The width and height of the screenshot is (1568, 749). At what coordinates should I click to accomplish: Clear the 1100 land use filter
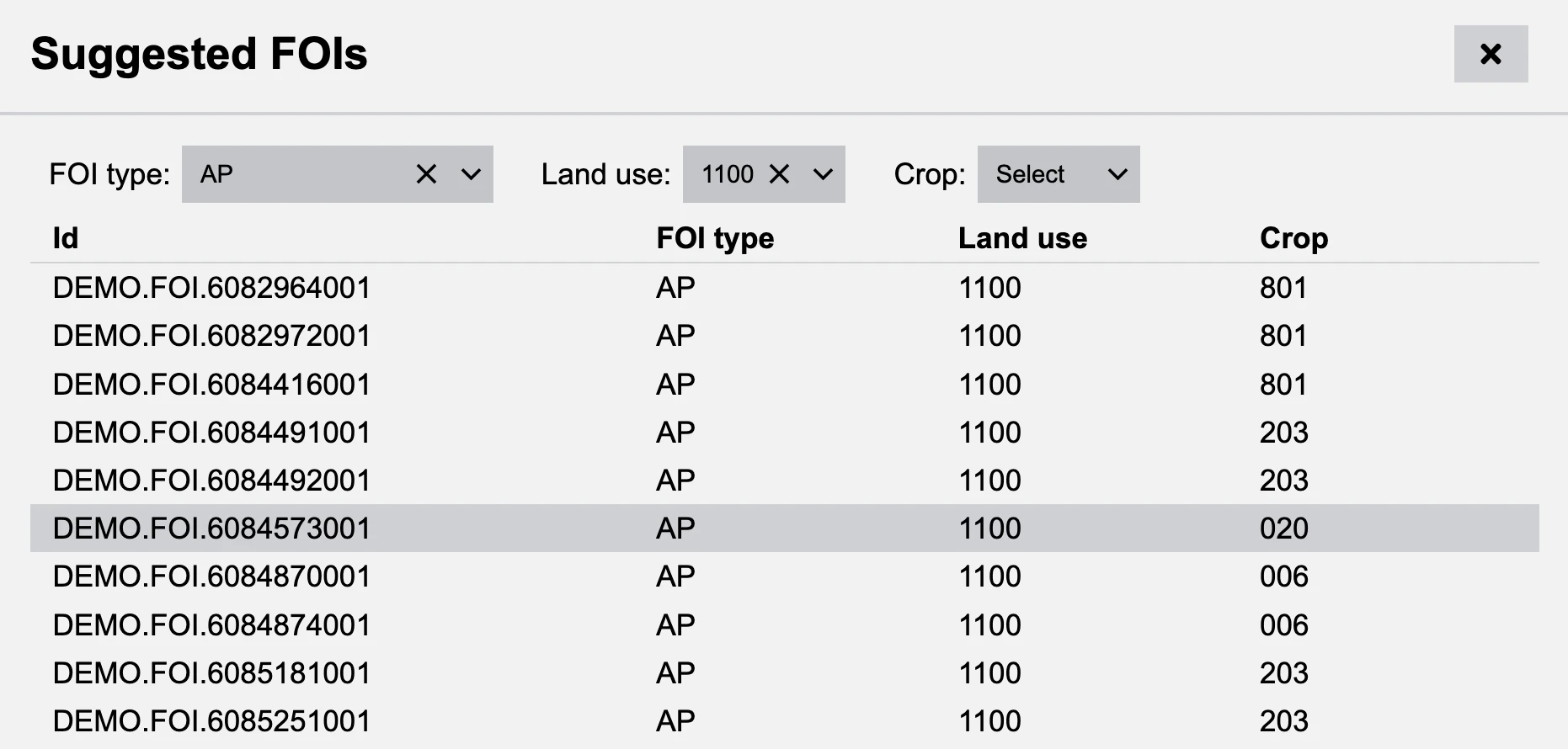point(780,174)
